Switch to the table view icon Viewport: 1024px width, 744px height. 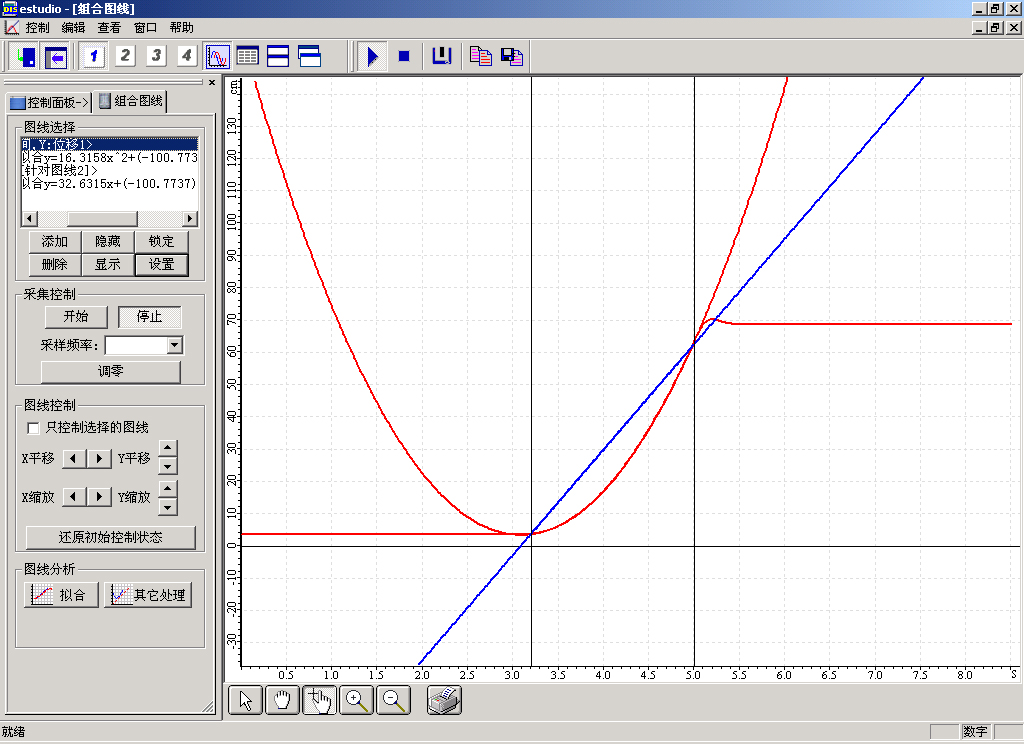pyautogui.click(x=247, y=56)
